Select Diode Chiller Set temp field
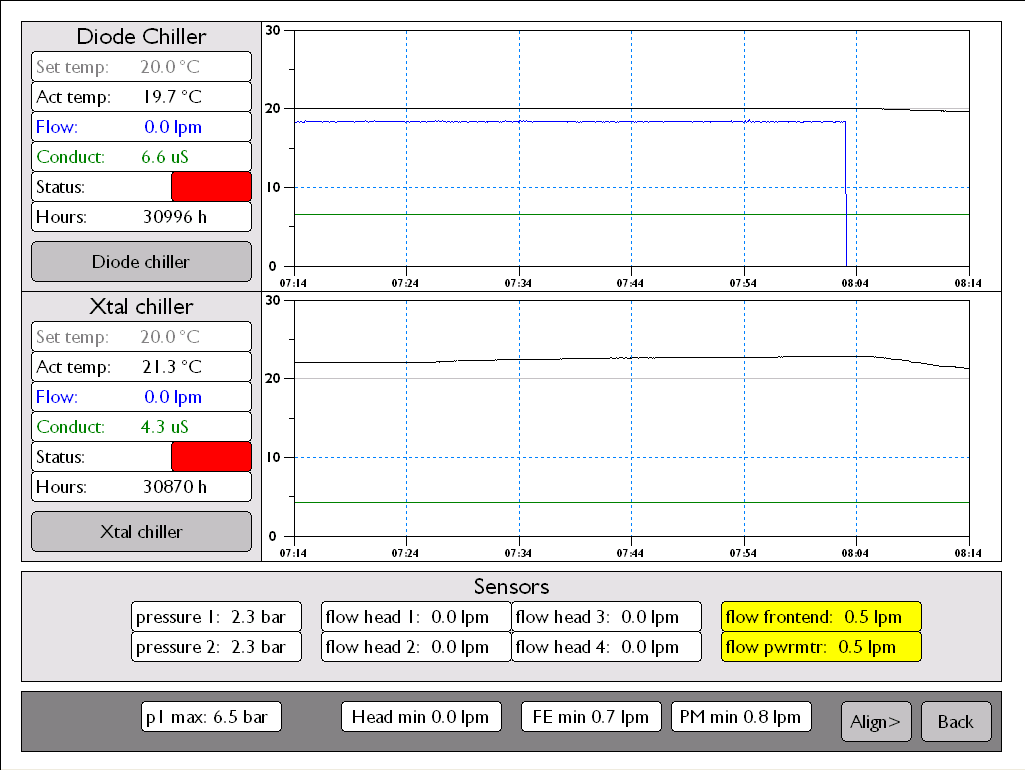The height and width of the screenshot is (770, 1025). coord(141,67)
